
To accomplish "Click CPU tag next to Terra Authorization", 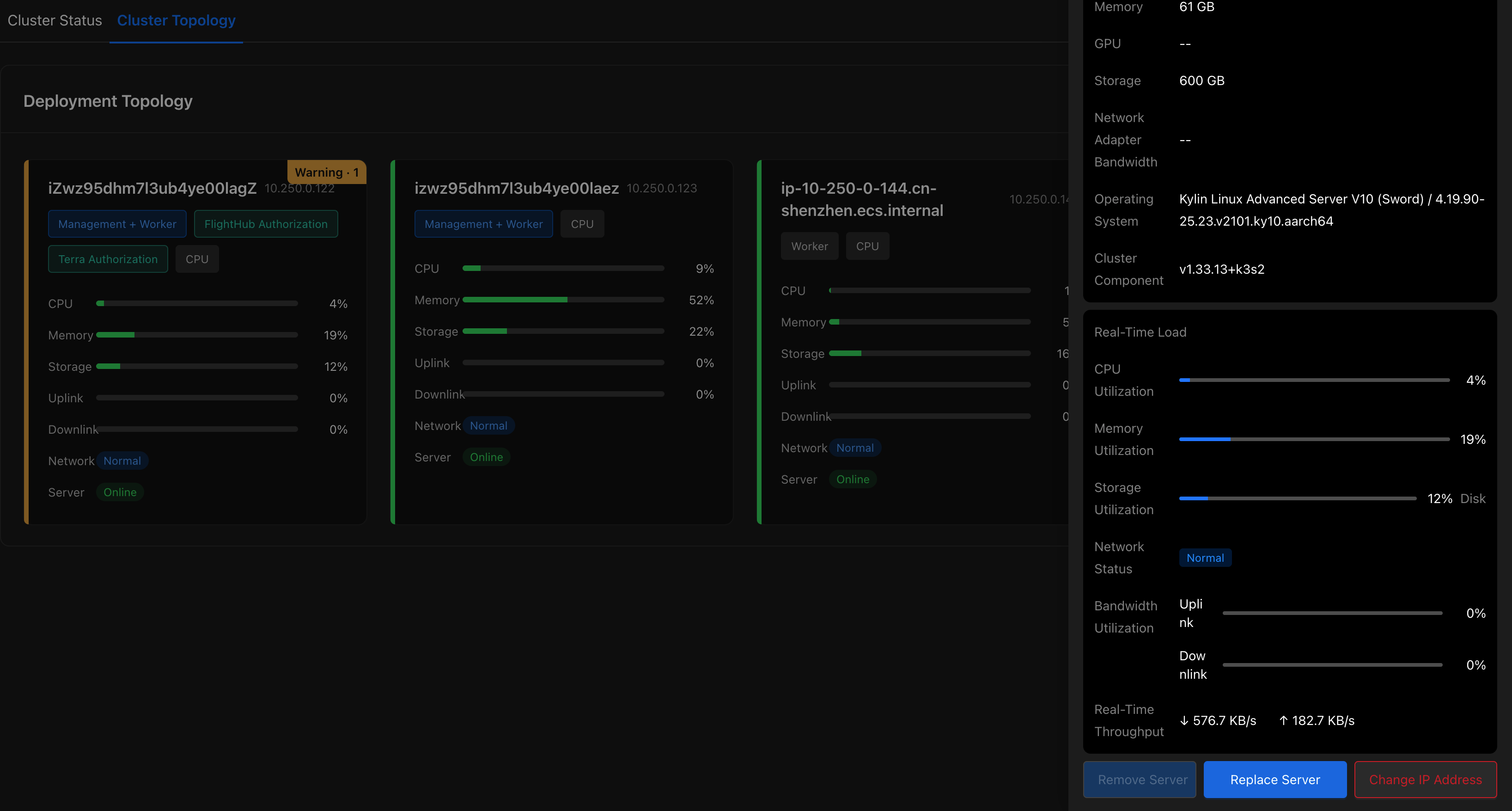I will 197,259.
